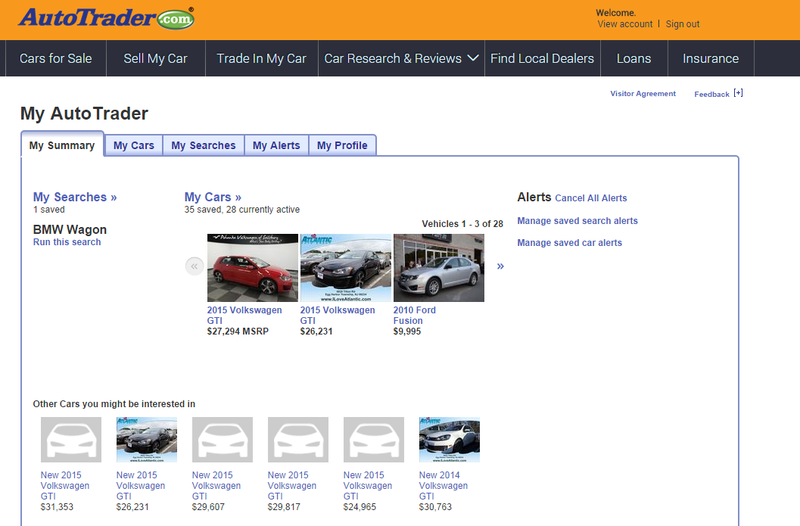The width and height of the screenshot is (800, 526).
Task: Open suggested GTI $26,231 thumbnail photo
Action: coord(146,439)
